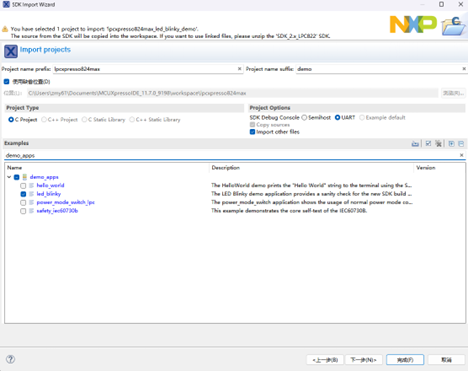The width and height of the screenshot is (468, 371).
Task: Click the Name column header
Action: pyautogui.click(x=107, y=168)
